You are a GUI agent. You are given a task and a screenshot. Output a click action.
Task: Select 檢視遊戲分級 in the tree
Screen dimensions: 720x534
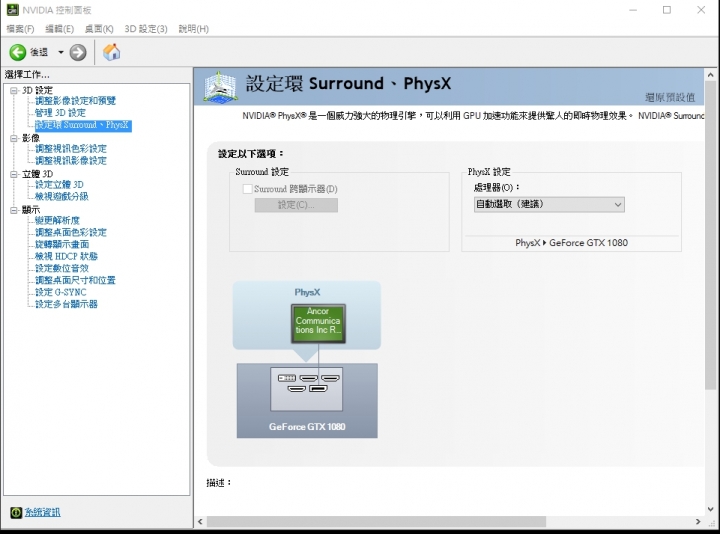[x=62, y=196]
